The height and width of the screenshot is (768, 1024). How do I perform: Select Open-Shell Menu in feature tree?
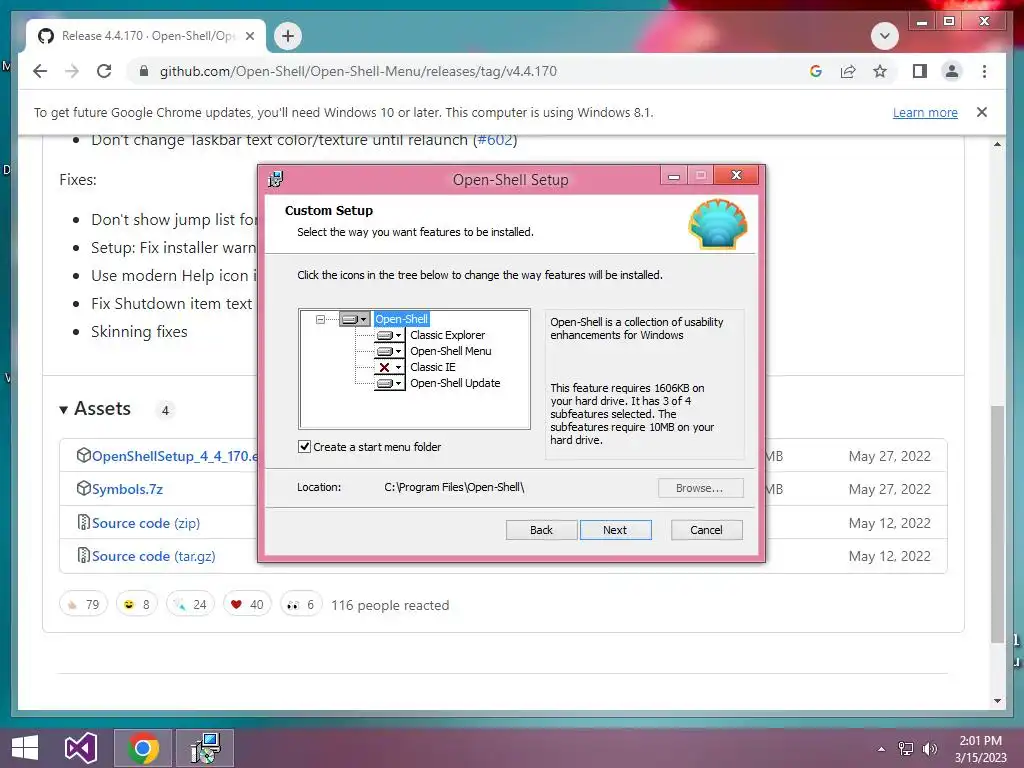click(x=451, y=351)
